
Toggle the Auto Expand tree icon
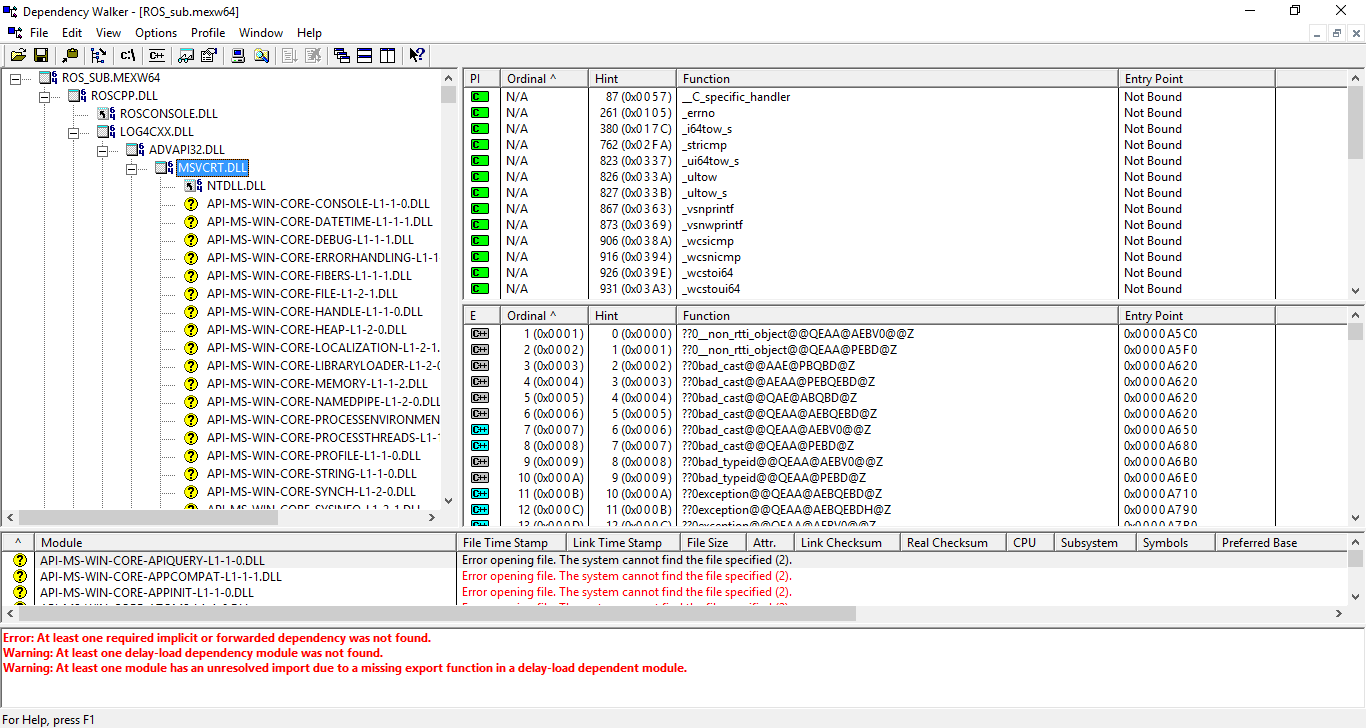tap(98, 55)
